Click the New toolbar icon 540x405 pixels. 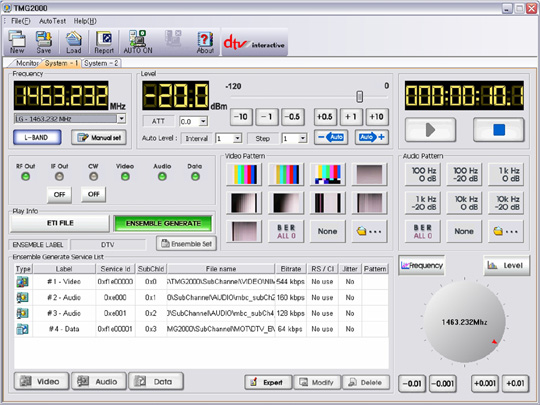17,42
